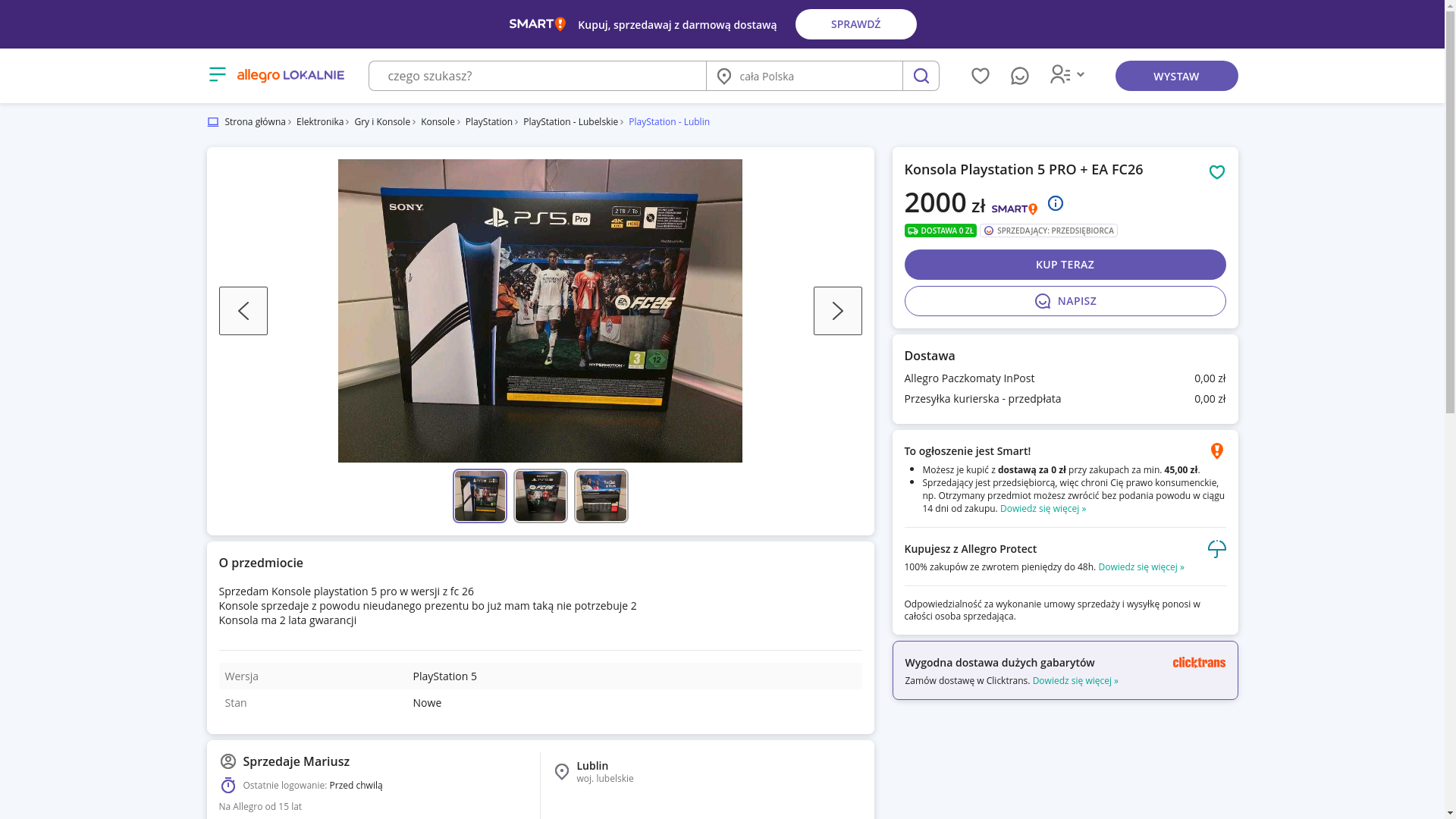
Task: Click the Smart! logo in top banner
Action: pos(537,24)
